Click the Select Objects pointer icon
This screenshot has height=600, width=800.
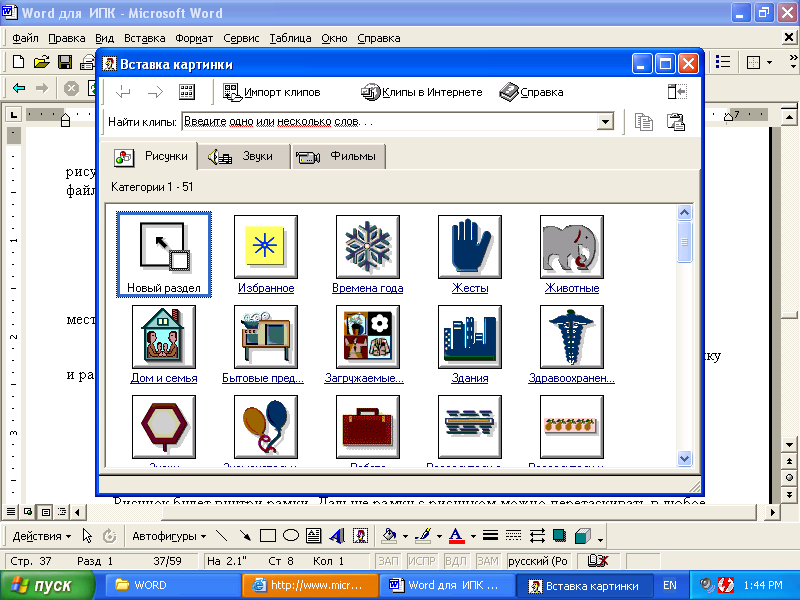(x=87, y=536)
